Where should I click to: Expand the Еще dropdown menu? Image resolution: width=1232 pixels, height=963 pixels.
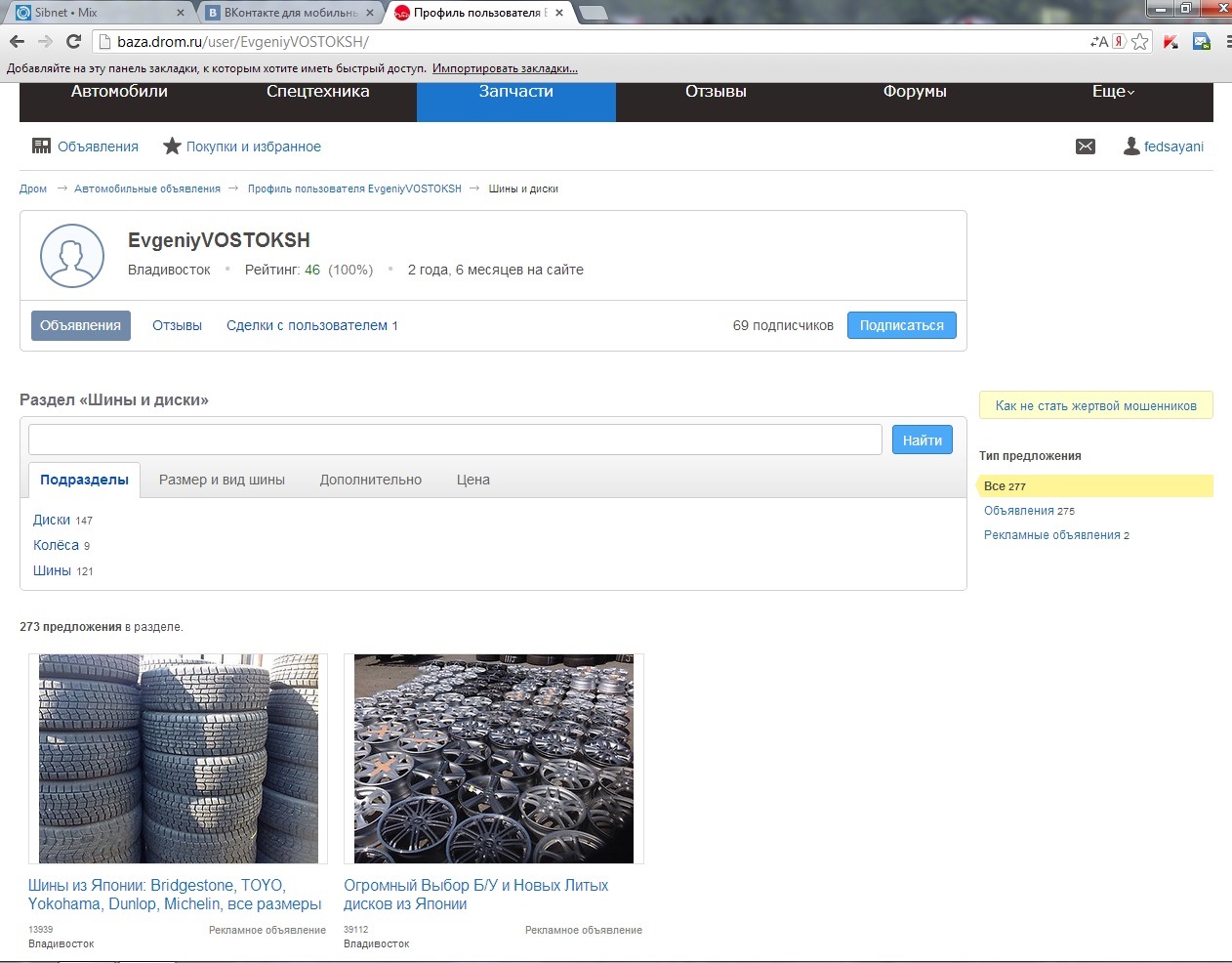[x=1113, y=92]
